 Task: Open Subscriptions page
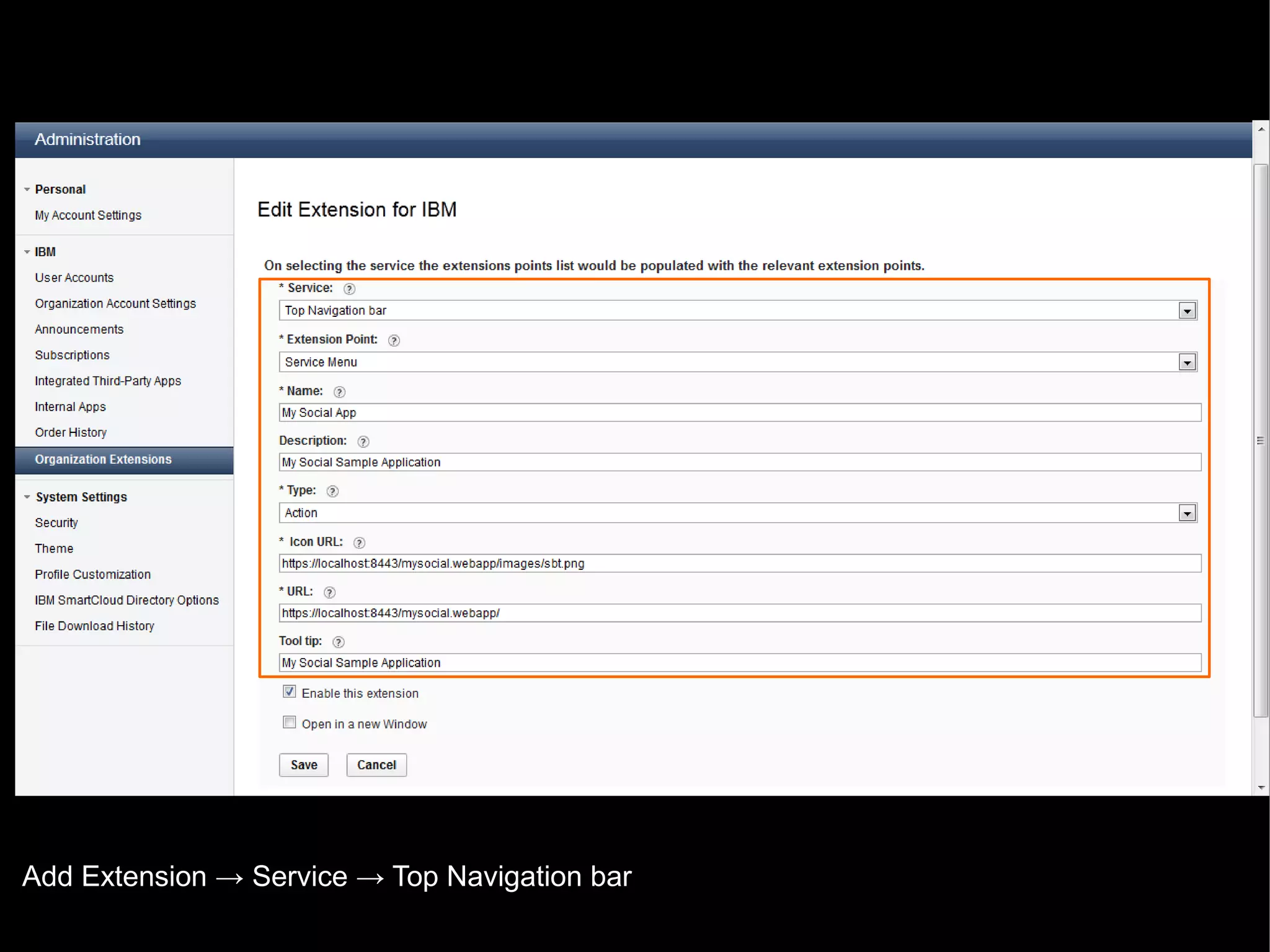click(72, 355)
